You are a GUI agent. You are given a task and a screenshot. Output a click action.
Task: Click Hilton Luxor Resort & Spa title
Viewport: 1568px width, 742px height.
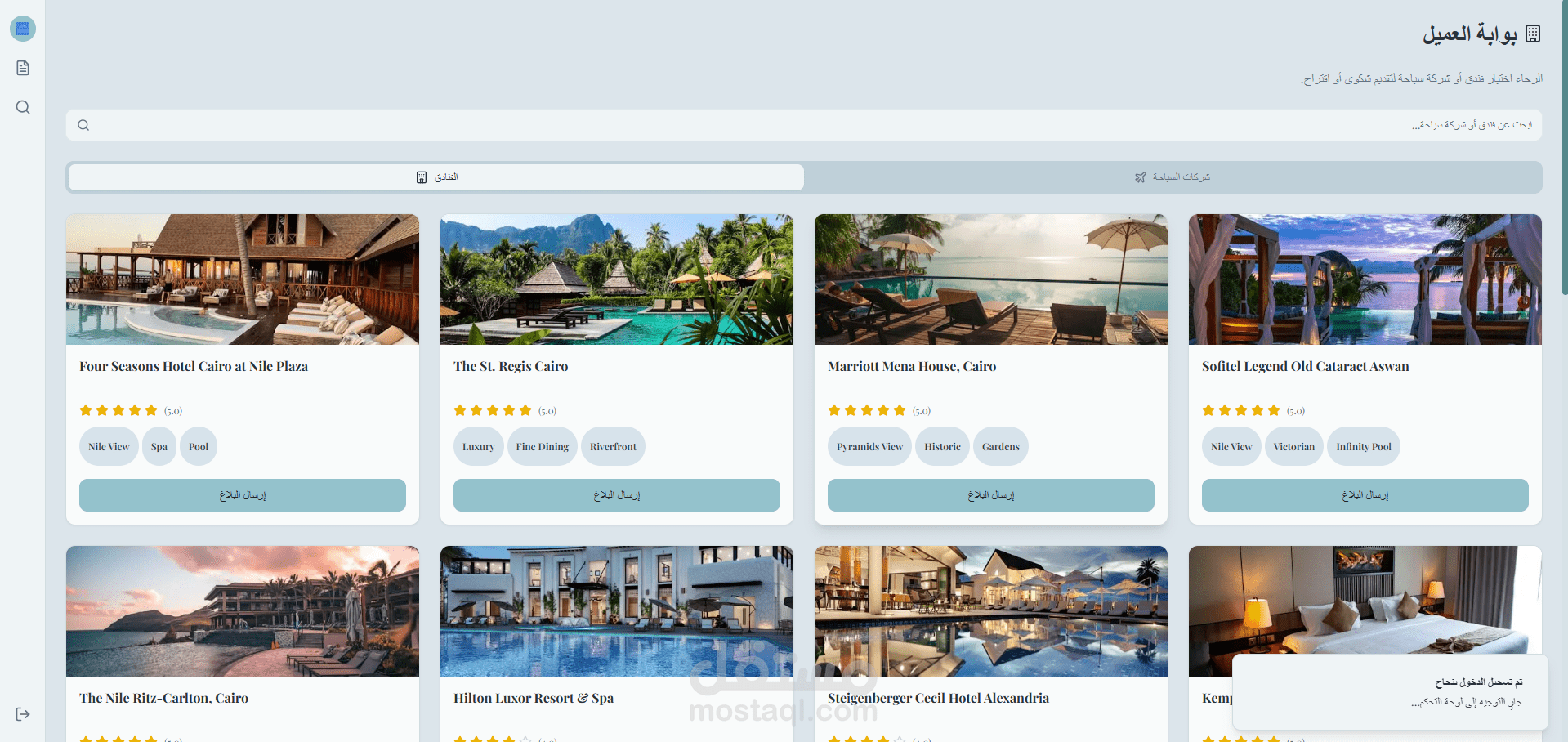click(x=534, y=699)
